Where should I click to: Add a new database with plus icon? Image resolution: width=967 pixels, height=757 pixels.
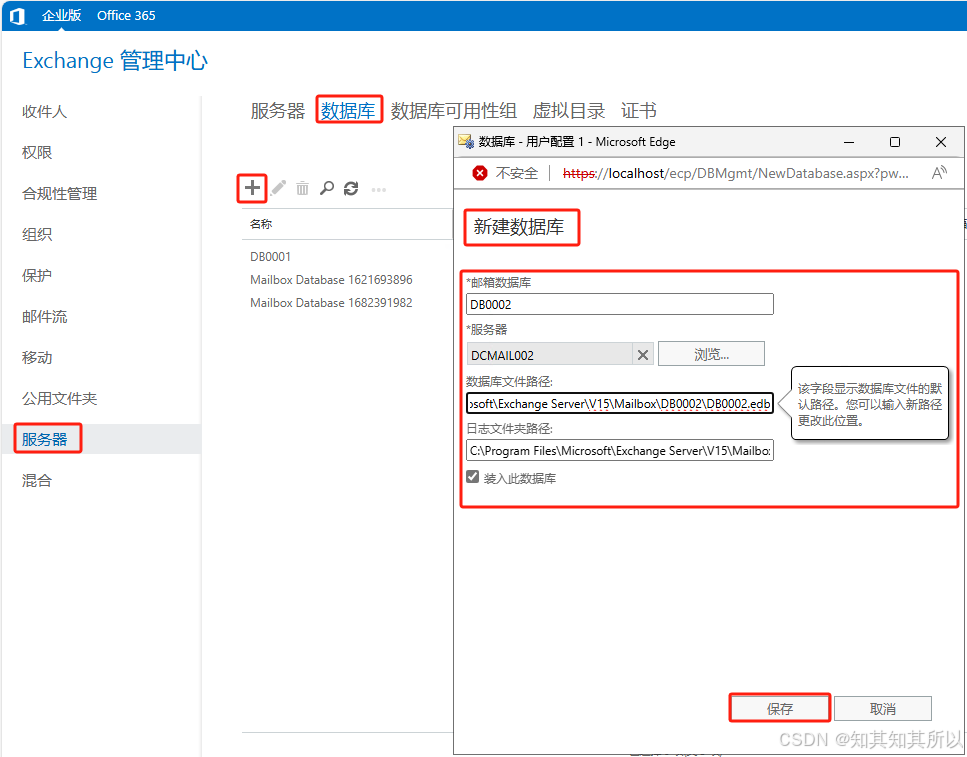252,188
